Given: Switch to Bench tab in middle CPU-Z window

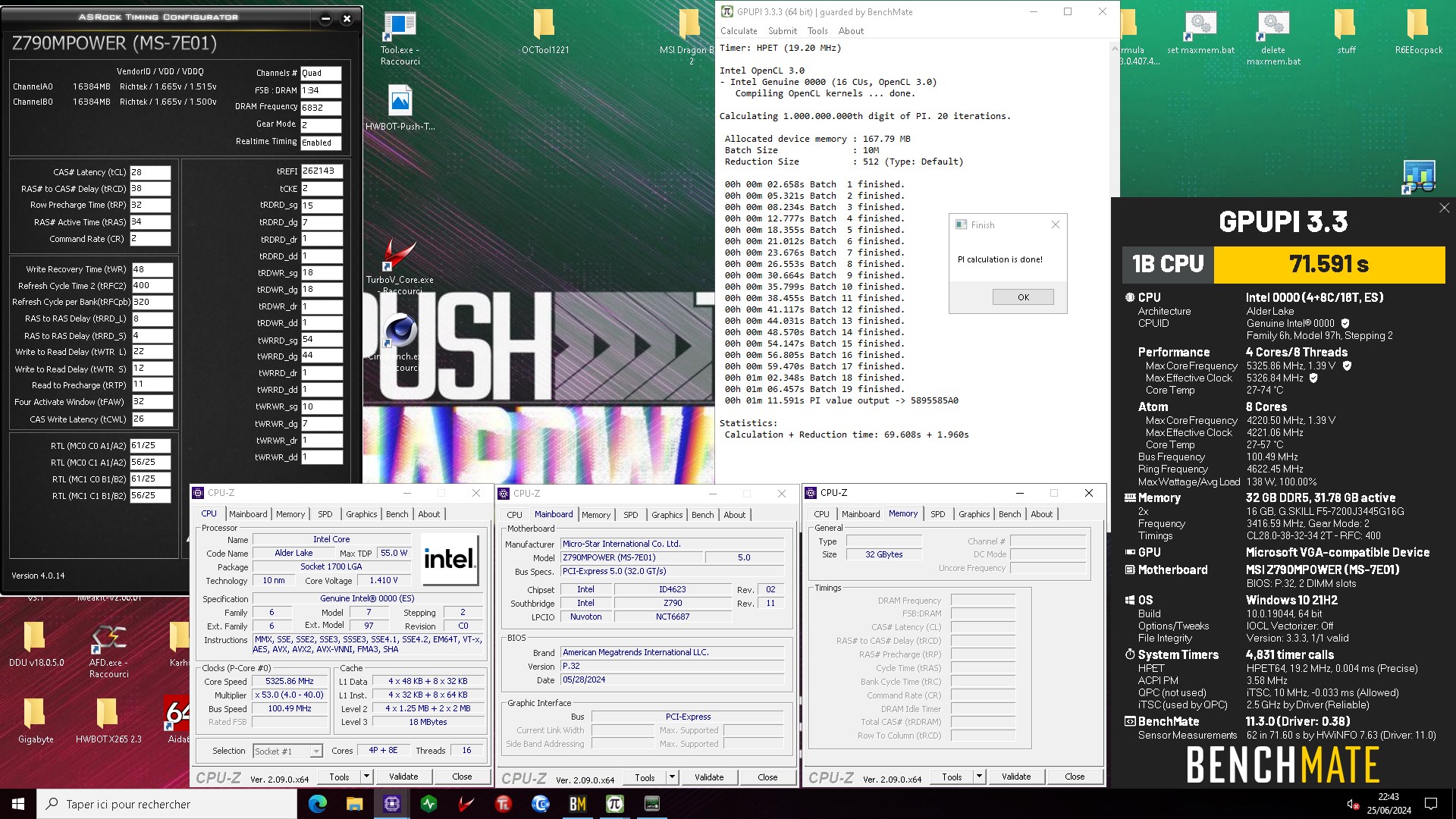Looking at the screenshot, I should pyautogui.click(x=702, y=515).
